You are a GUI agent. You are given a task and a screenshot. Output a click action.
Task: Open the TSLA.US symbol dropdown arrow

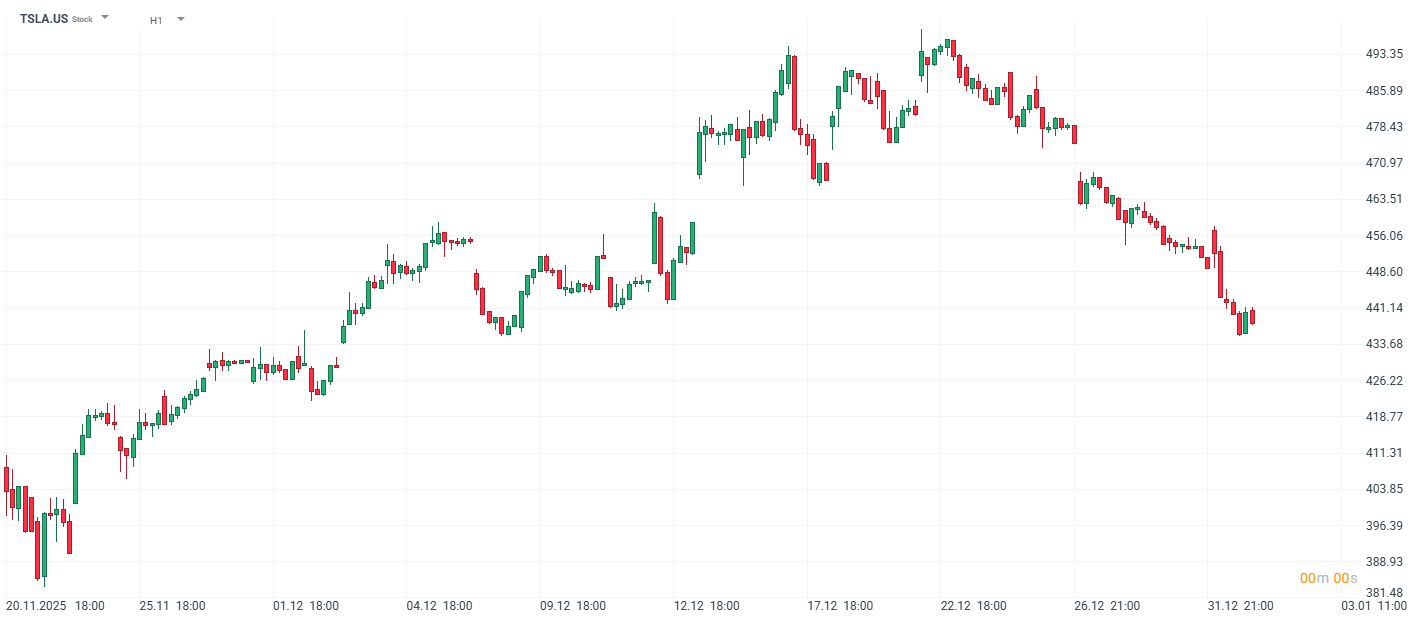tap(105, 18)
